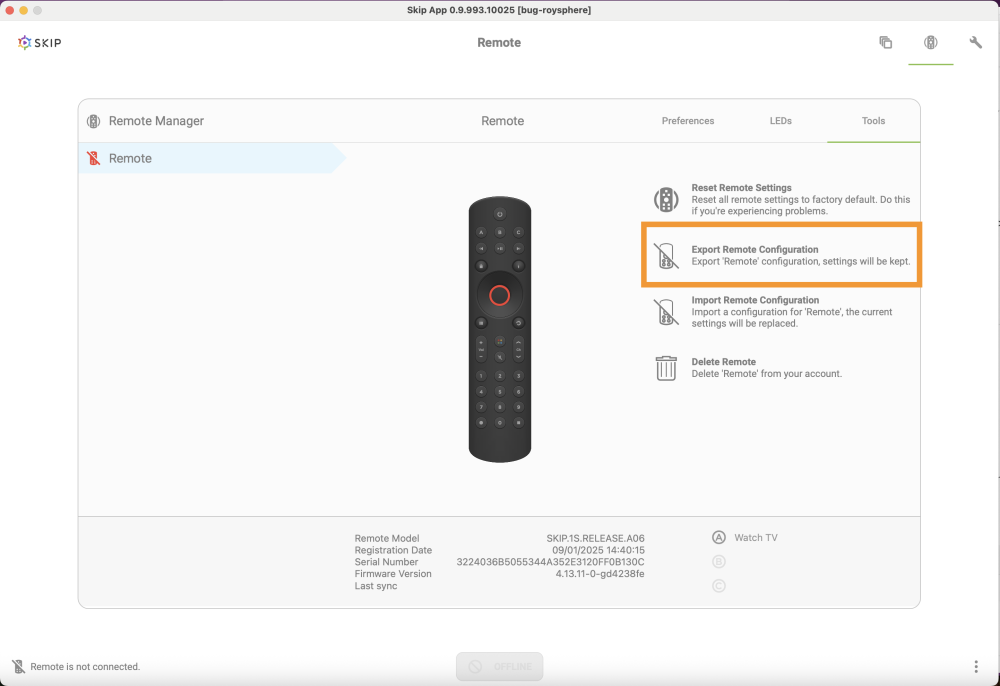Screen dimensions: 1000x686
Task: Switch to the LEDs tab
Action: 781,120
